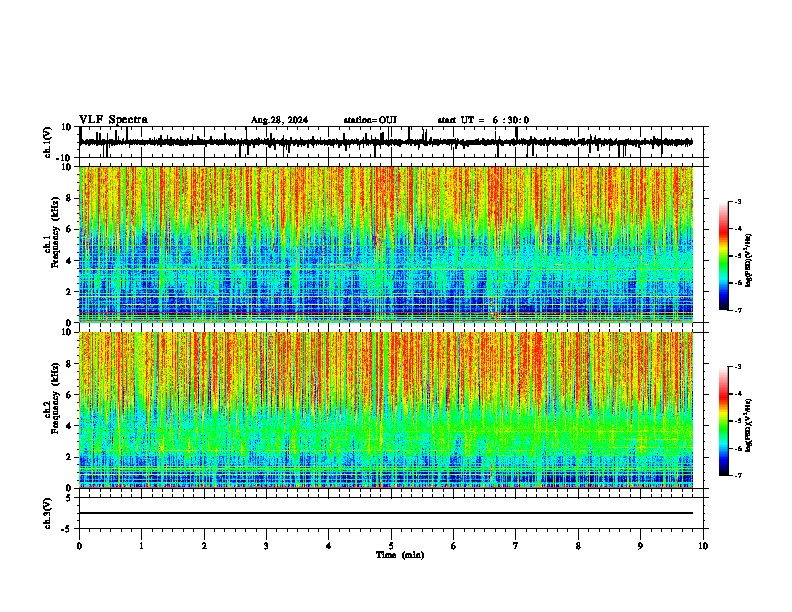Click inside the ch.2 spectrogram panel
792x612 pixels.
coord(386,410)
